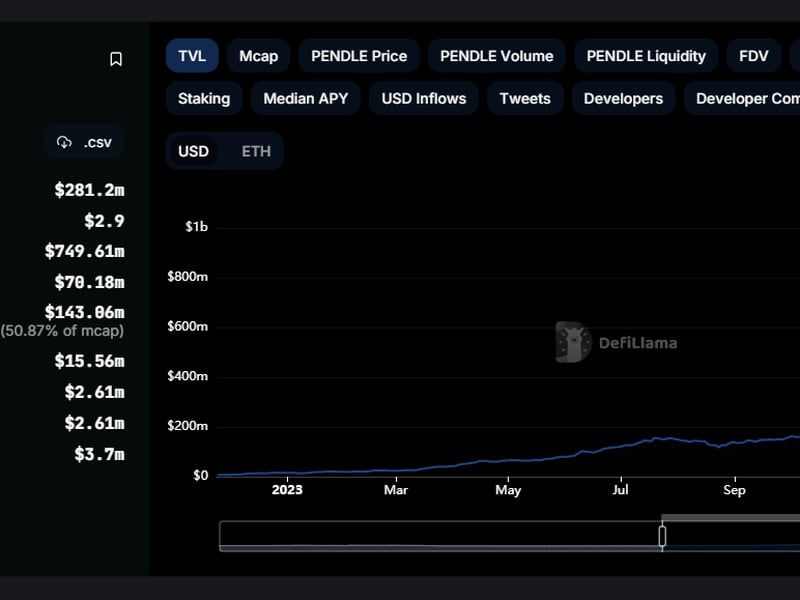Open the PENDLE Price tab
800x600 pixels.
point(358,56)
